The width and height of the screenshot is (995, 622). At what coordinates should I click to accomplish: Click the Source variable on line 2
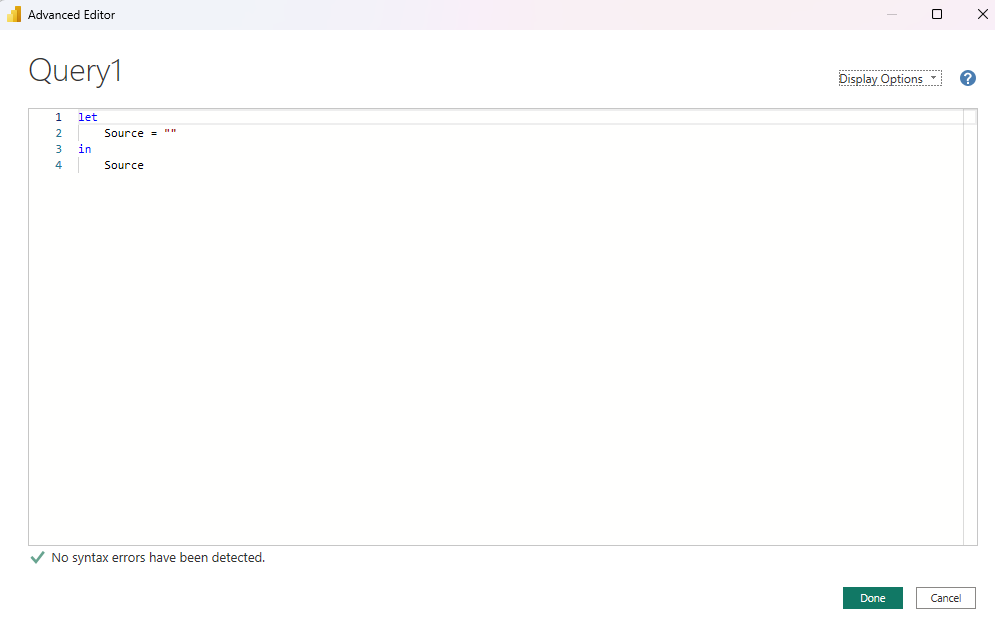pyautogui.click(x=123, y=132)
